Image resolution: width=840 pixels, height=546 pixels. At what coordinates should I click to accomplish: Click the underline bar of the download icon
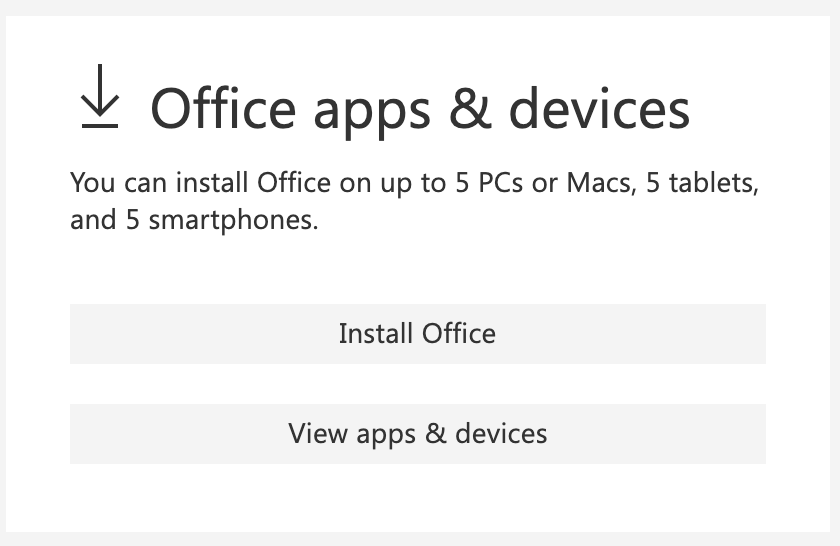coord(99,126)
